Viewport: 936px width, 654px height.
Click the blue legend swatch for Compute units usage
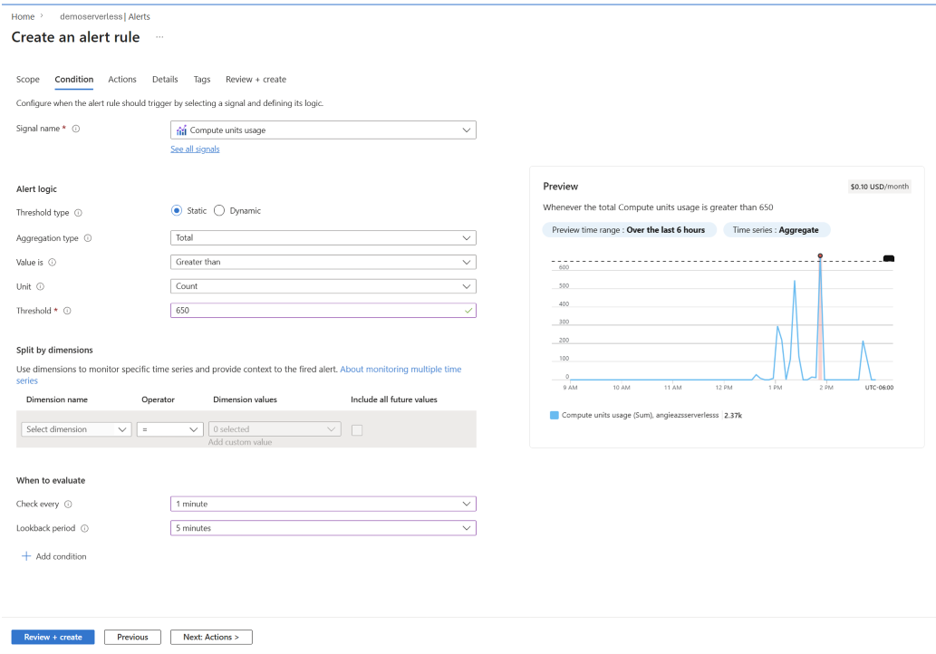click(554, 415)
